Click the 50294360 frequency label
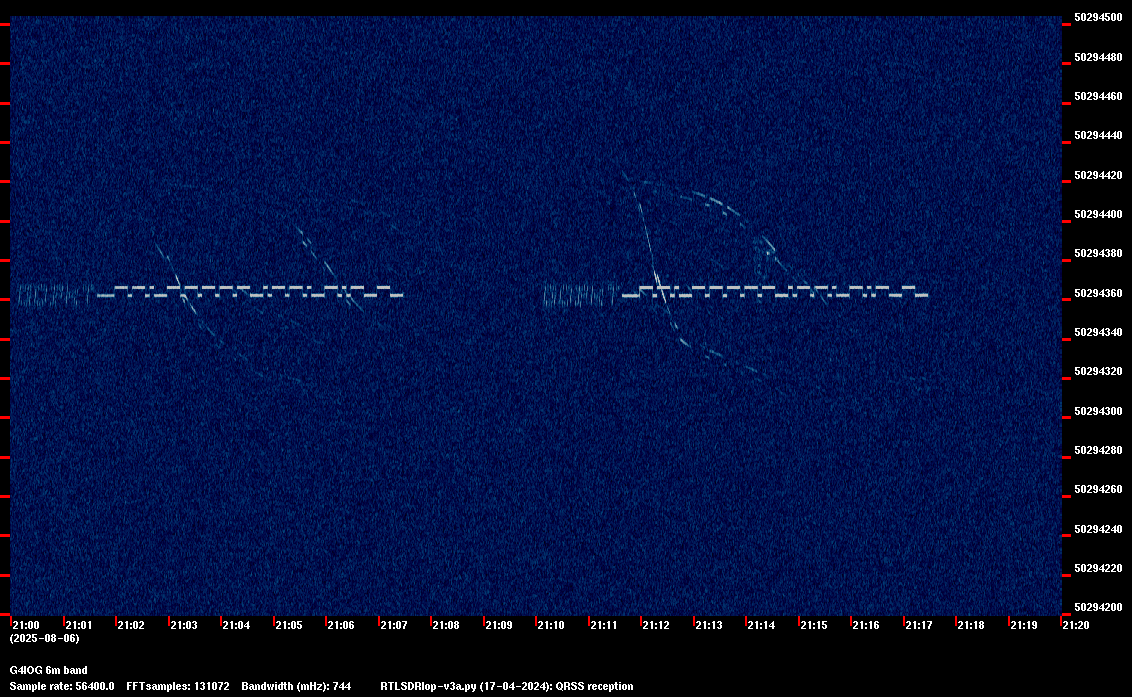 point(1098,293)
